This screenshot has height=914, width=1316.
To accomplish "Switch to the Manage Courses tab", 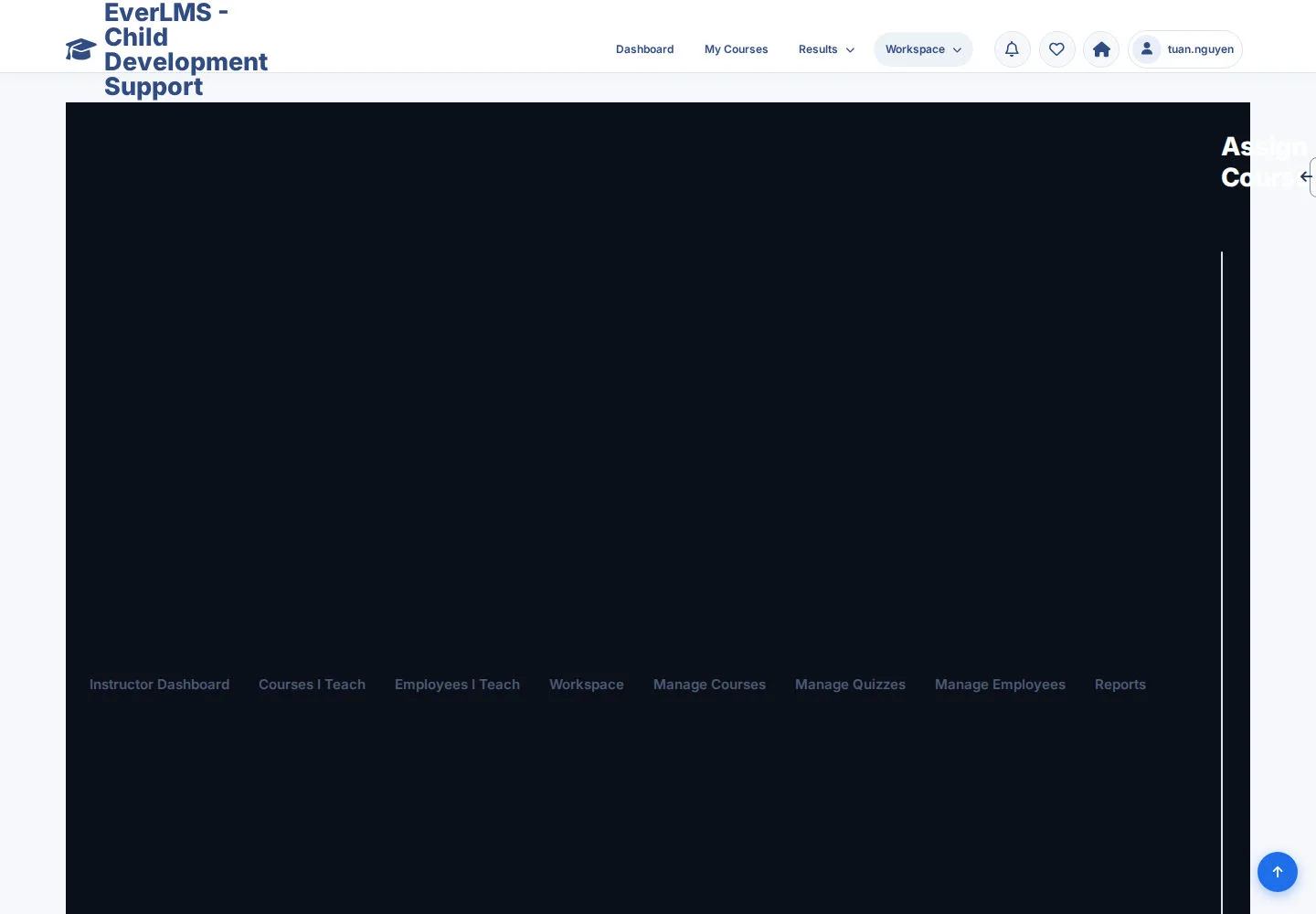I will [x=709, y=685].
